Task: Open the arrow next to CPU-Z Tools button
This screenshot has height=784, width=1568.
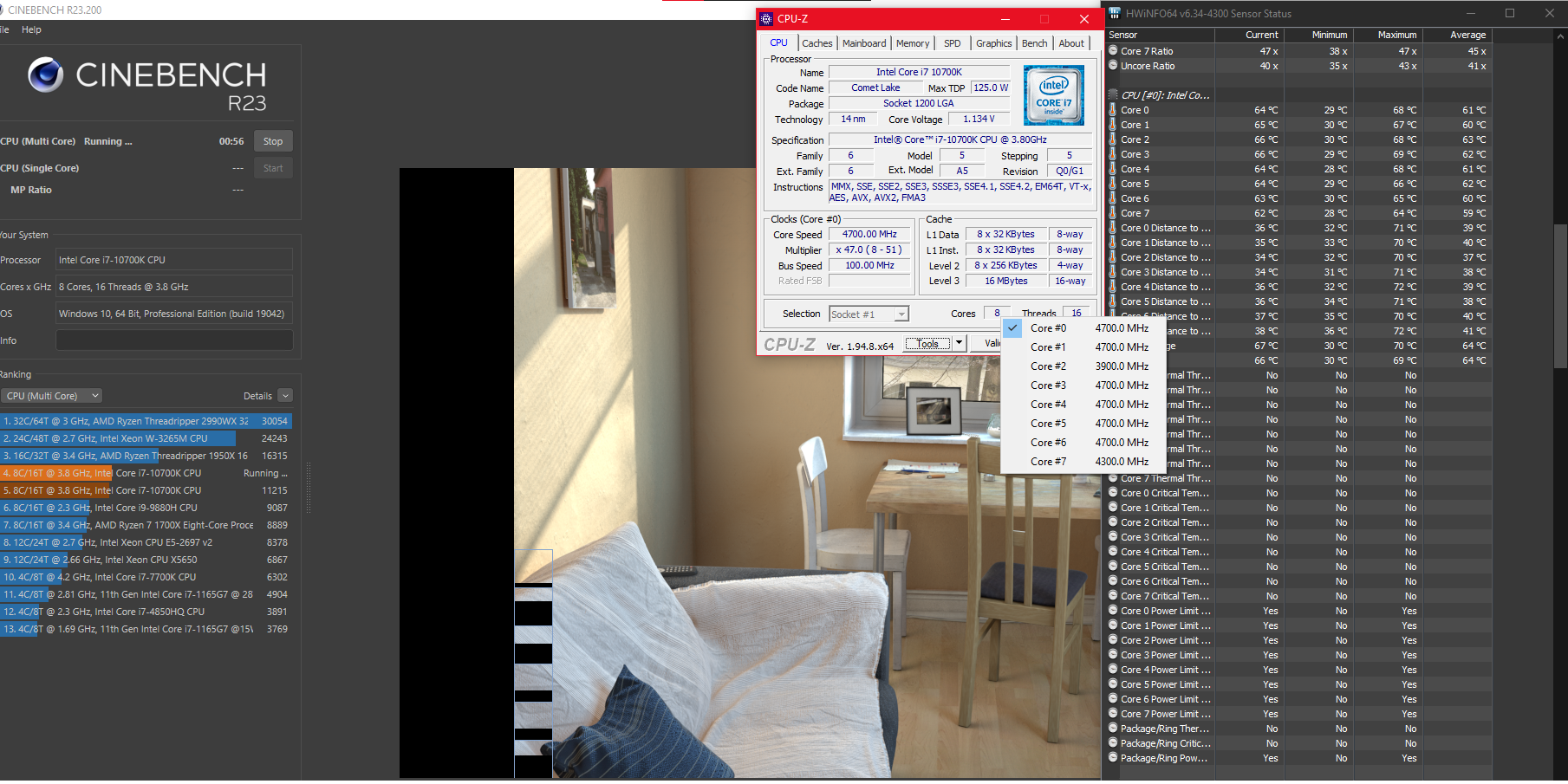Action: point(960,343)
